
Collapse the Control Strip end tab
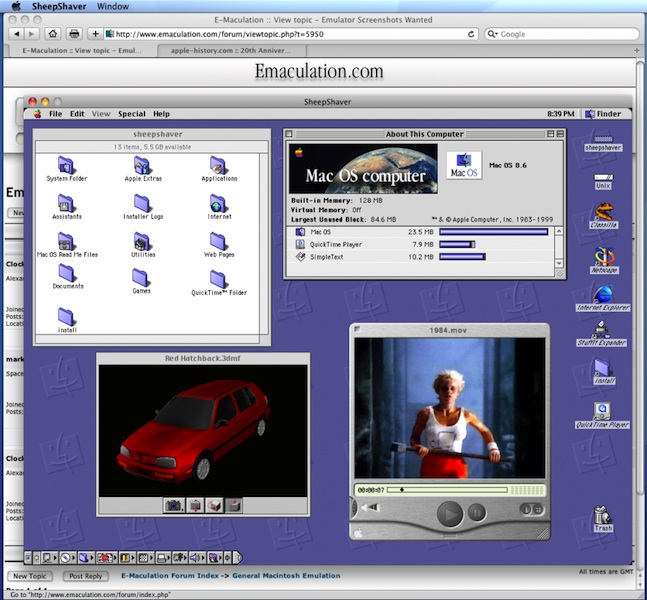pos(237,557)
